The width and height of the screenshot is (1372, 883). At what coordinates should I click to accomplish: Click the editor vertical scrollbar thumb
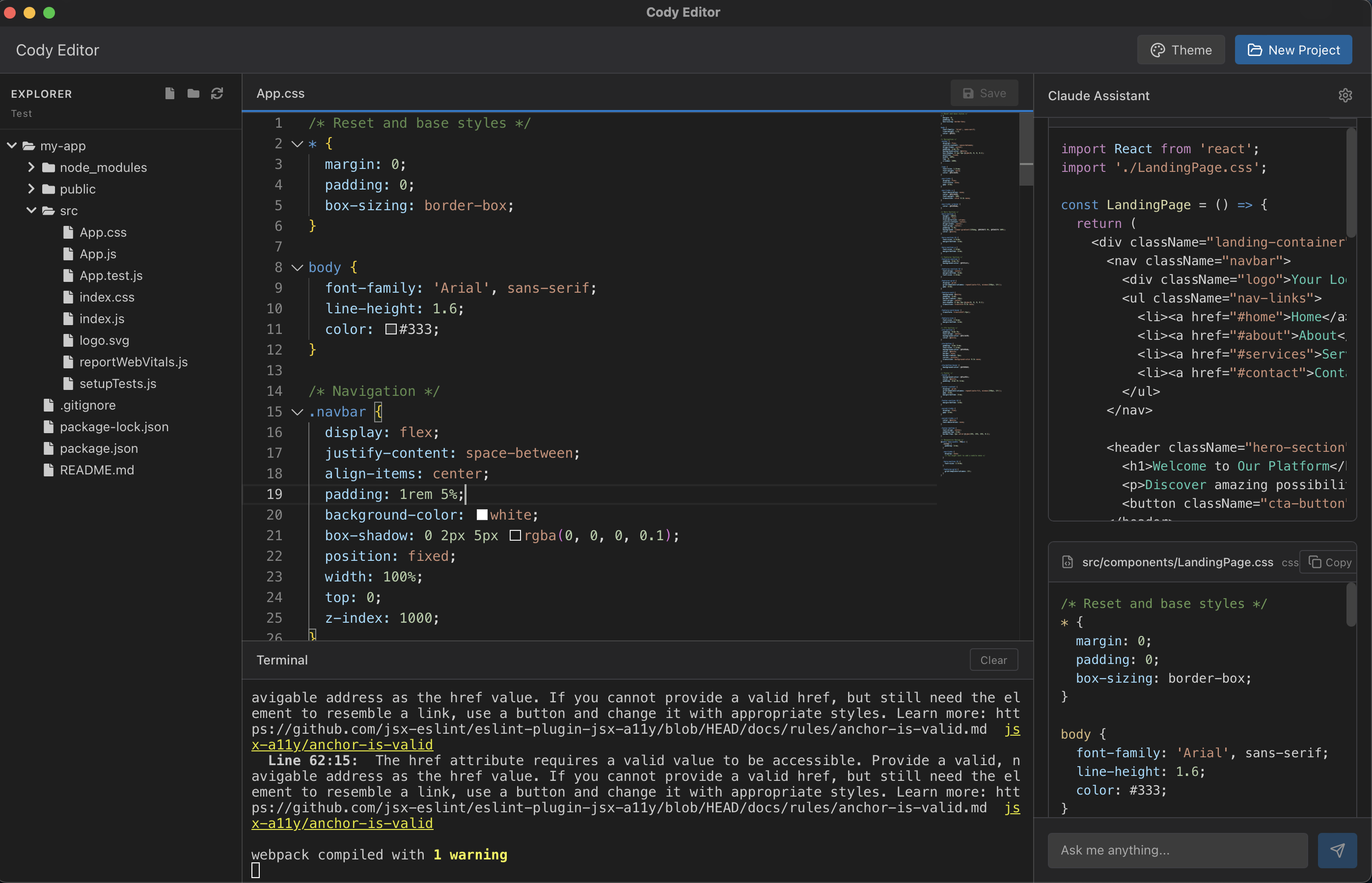[x=1026, y=149]
